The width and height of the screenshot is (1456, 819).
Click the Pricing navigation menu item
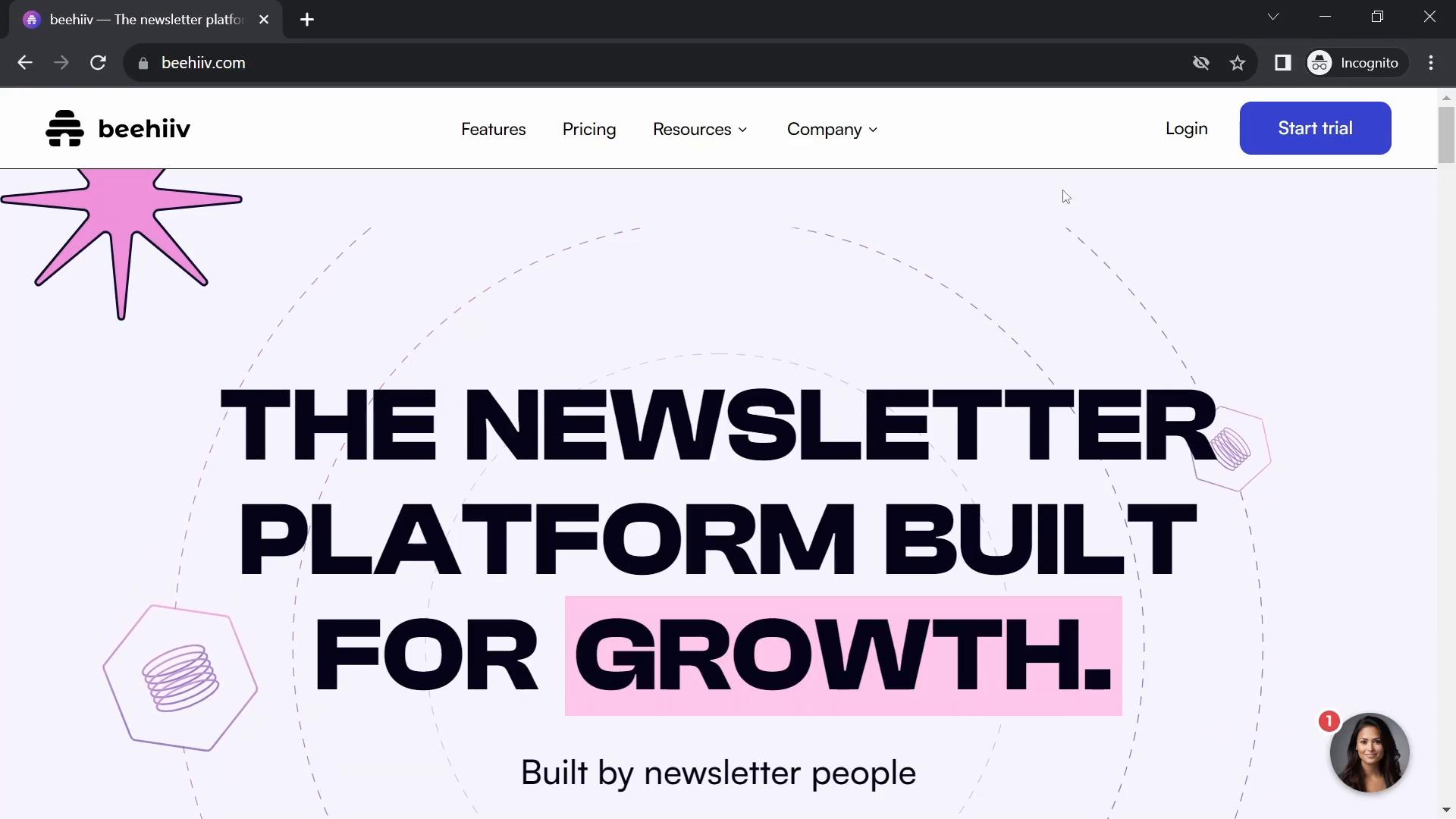point(589,129)
